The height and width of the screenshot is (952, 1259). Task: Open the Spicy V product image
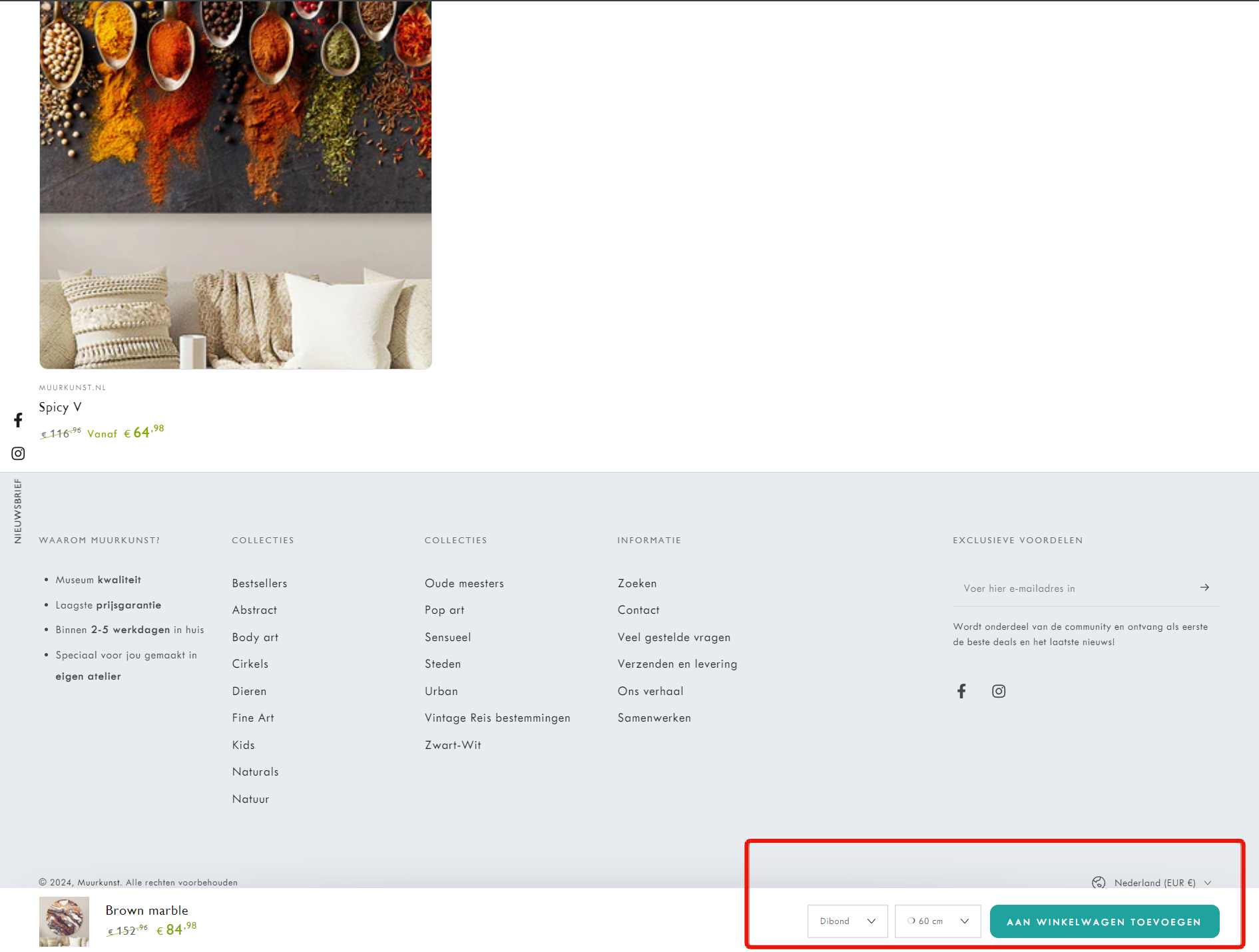(236, 184)
